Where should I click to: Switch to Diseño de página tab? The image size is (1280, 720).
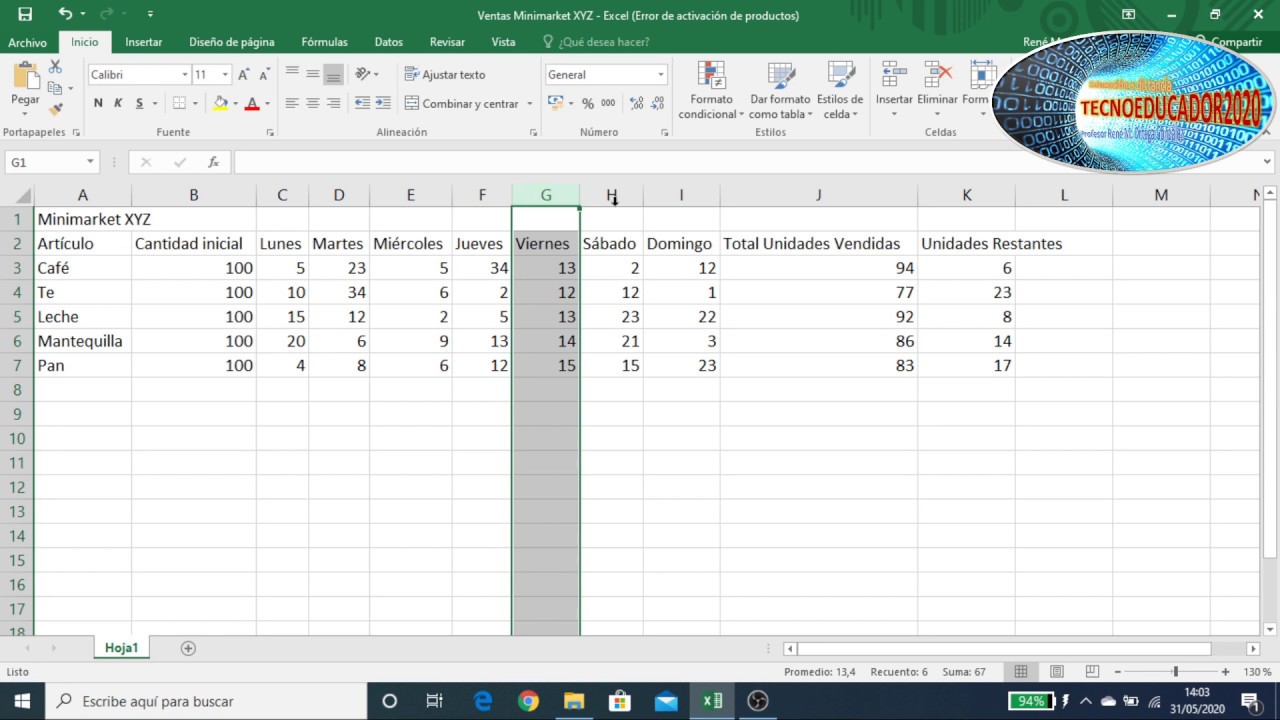point(232,42)
